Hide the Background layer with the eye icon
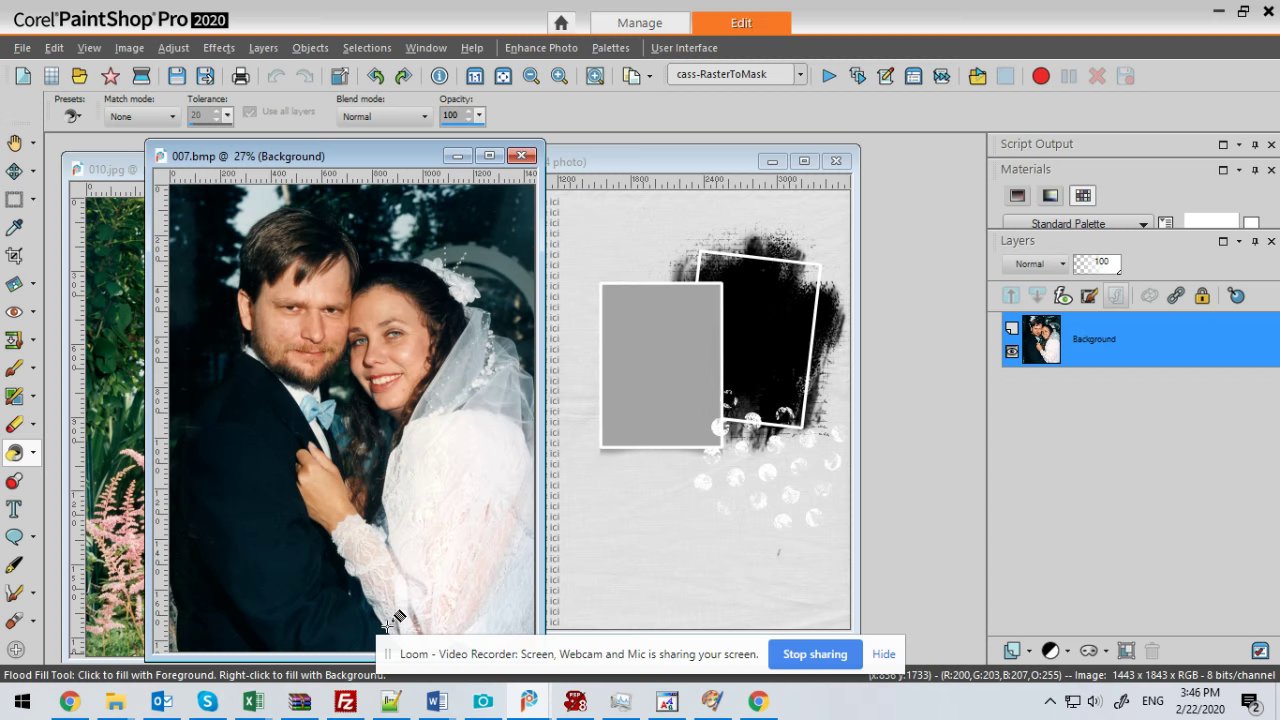This screenshot has width=1280, height=720. point(1012,351)
